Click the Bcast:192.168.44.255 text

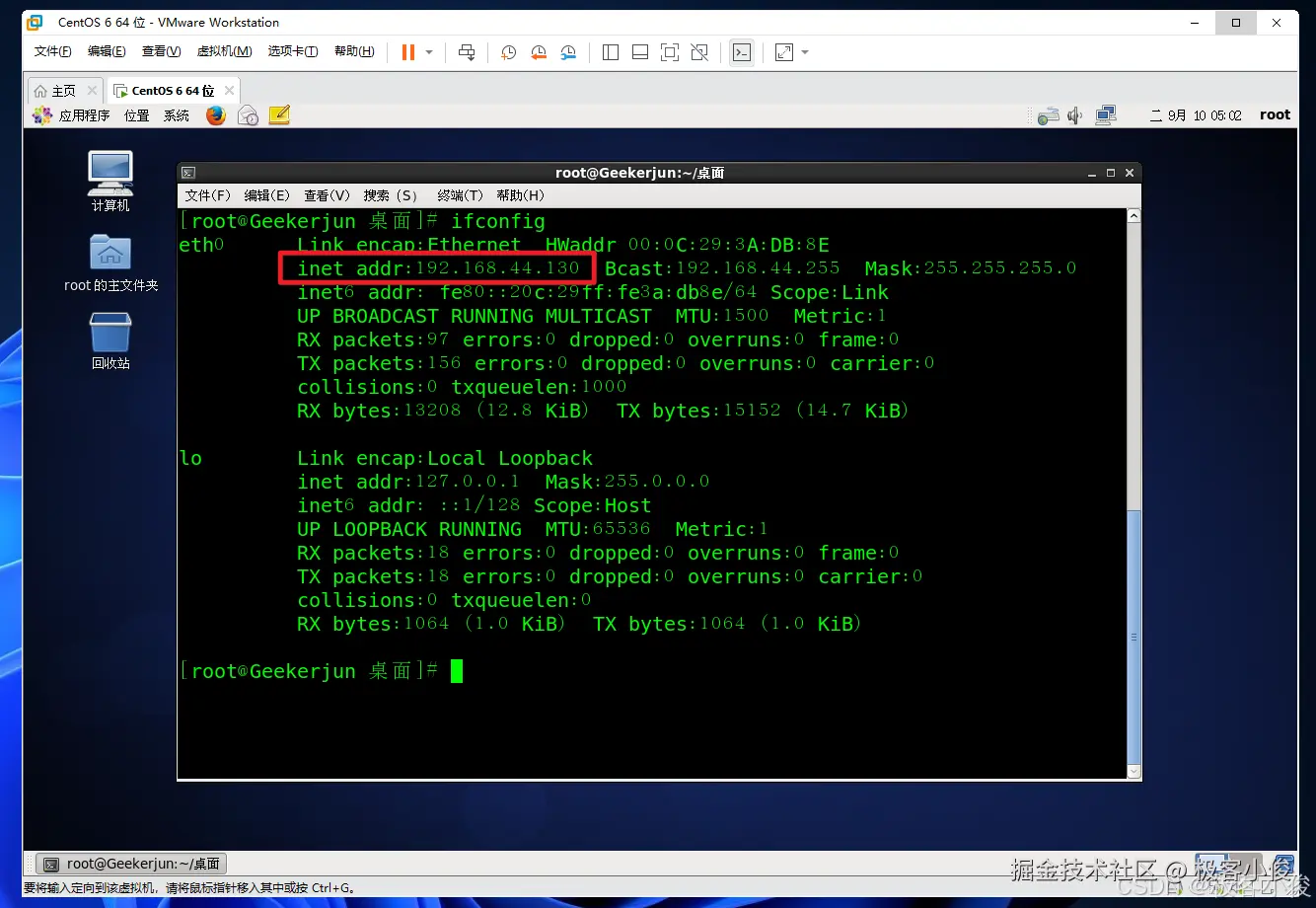click(x=722, y=268)
